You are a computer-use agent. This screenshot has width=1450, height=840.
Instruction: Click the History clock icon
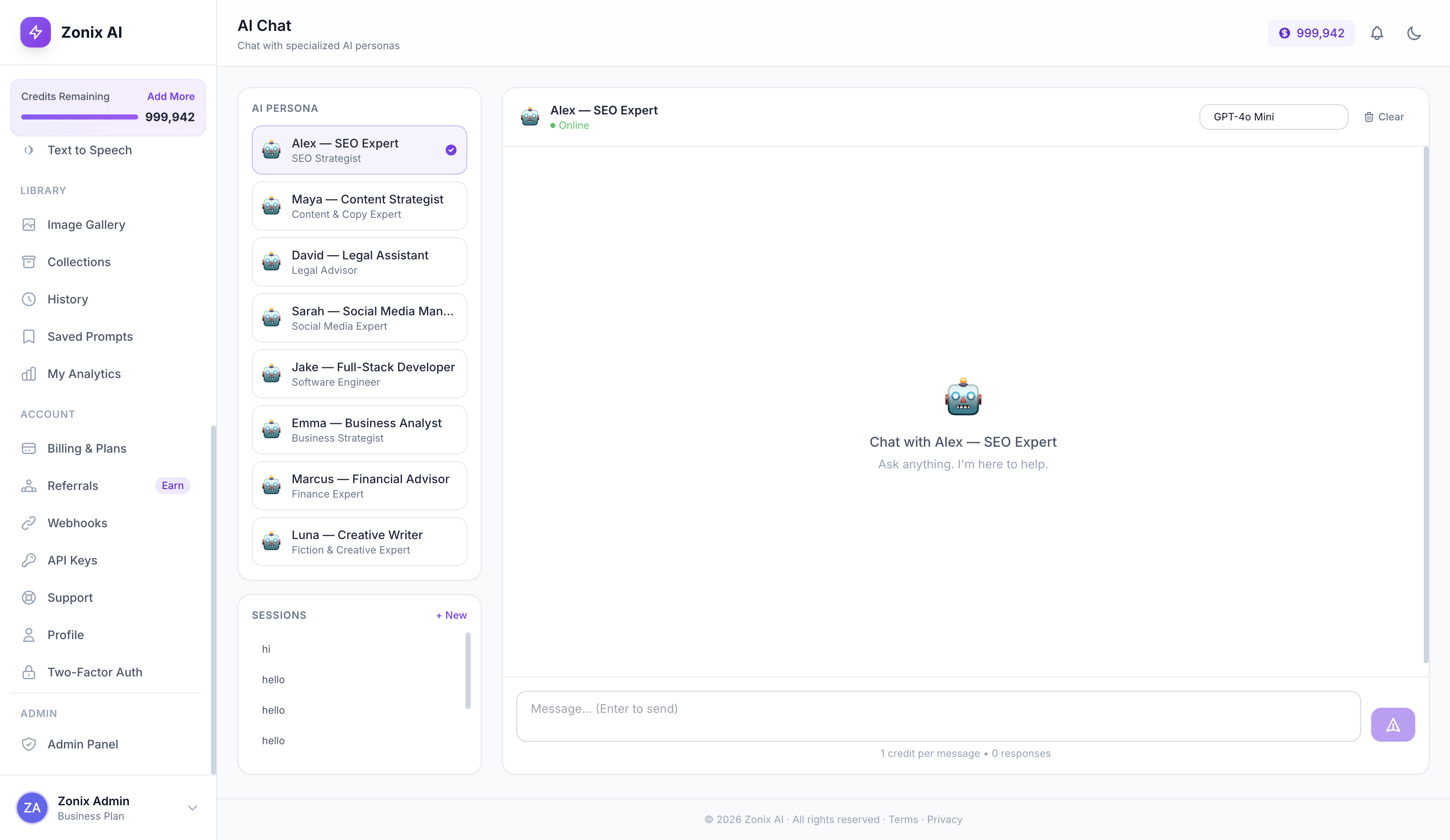(29, 299)
